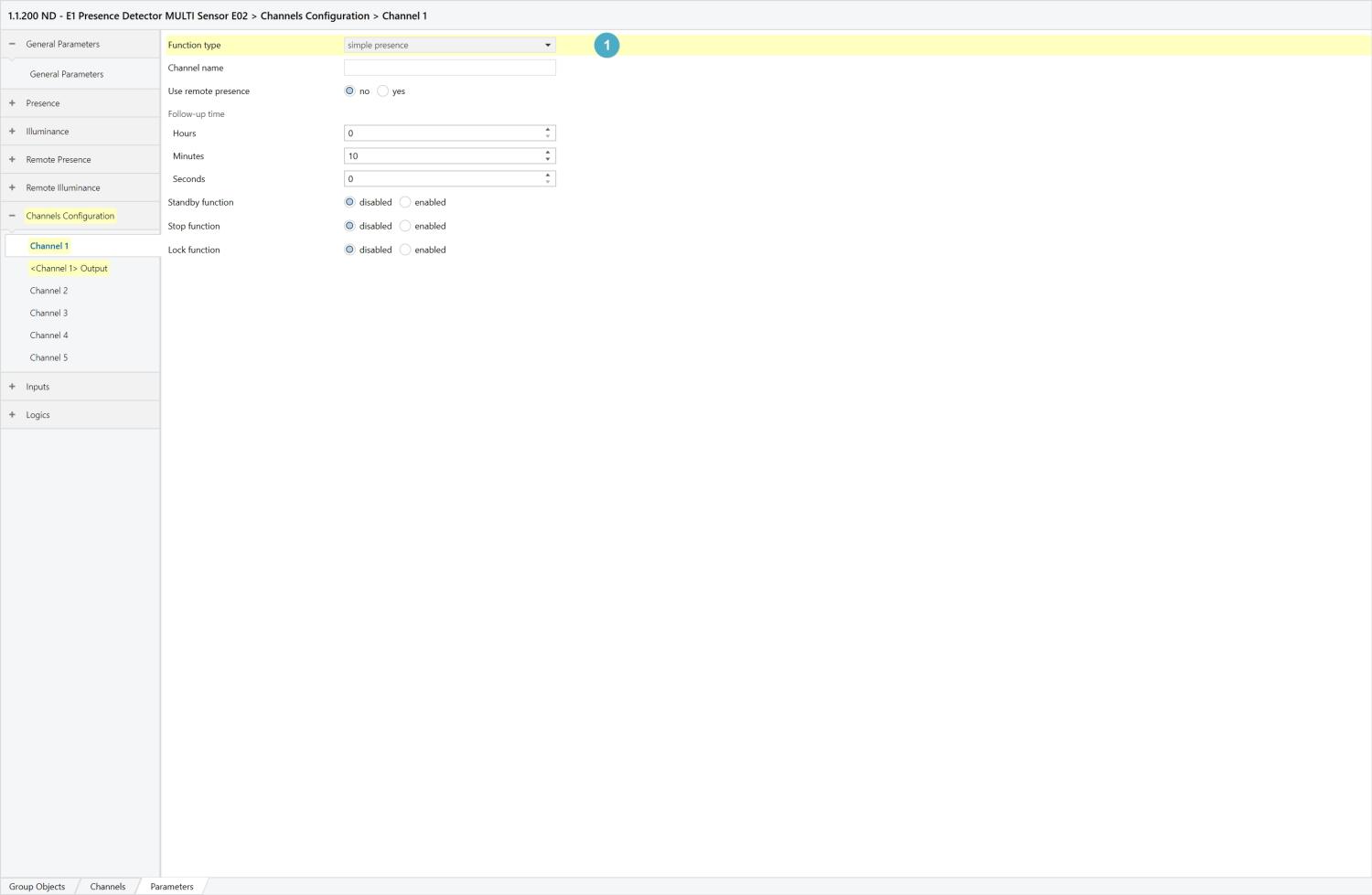Enable the Stop function
This screenshot has width=1372, height=895.
point(405,226)
